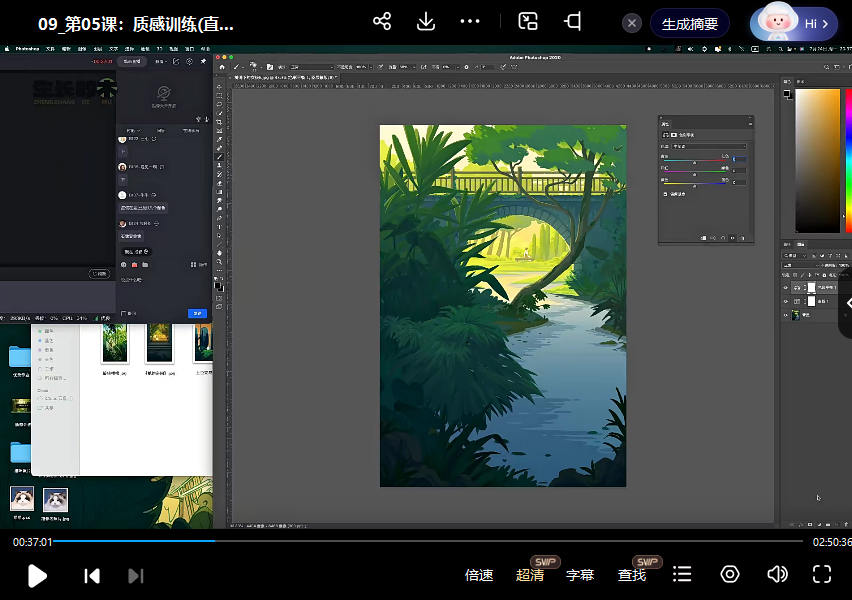Screen dimensions: 852x600
Task: Toggle the 字幕 subtitles option
Action: (580, 575)
